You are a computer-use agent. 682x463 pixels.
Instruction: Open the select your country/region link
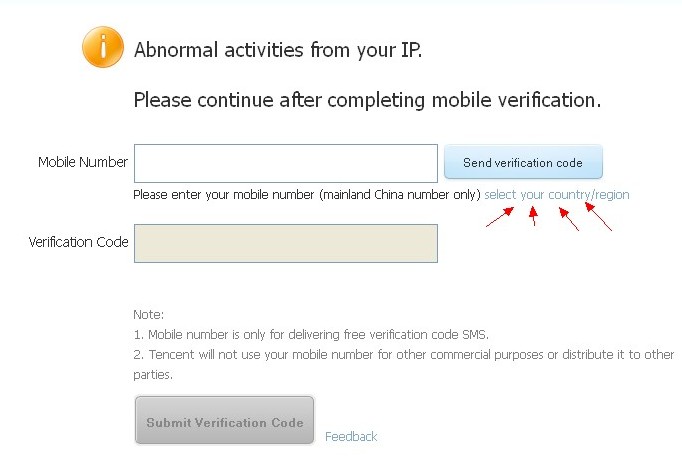click(x=557, y=194)
